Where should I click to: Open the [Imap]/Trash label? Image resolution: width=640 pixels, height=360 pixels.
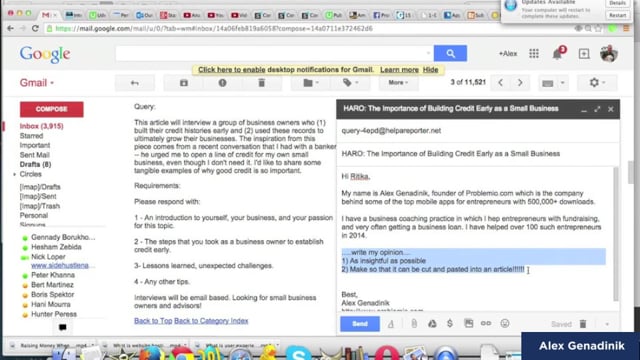[40, 206]
